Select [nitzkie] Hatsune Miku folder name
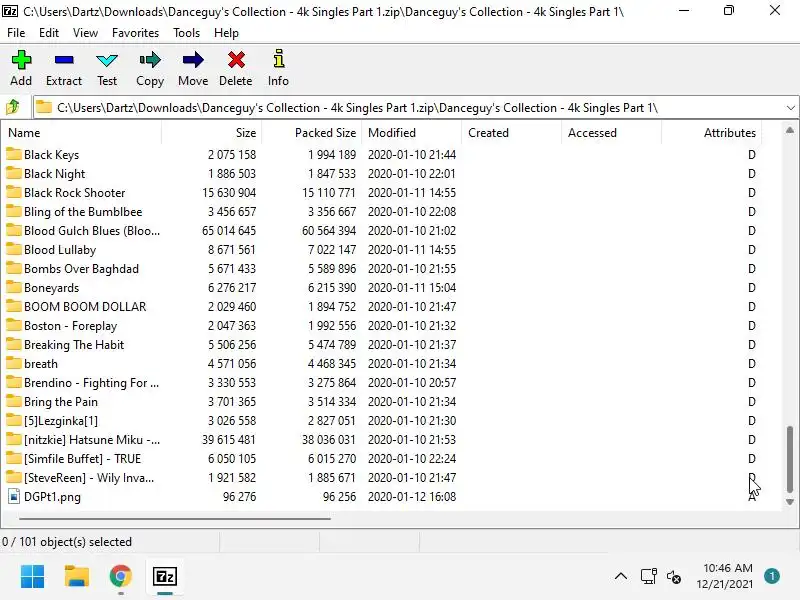This screenshot has height=600, width=800. click(x=92, y=440)
